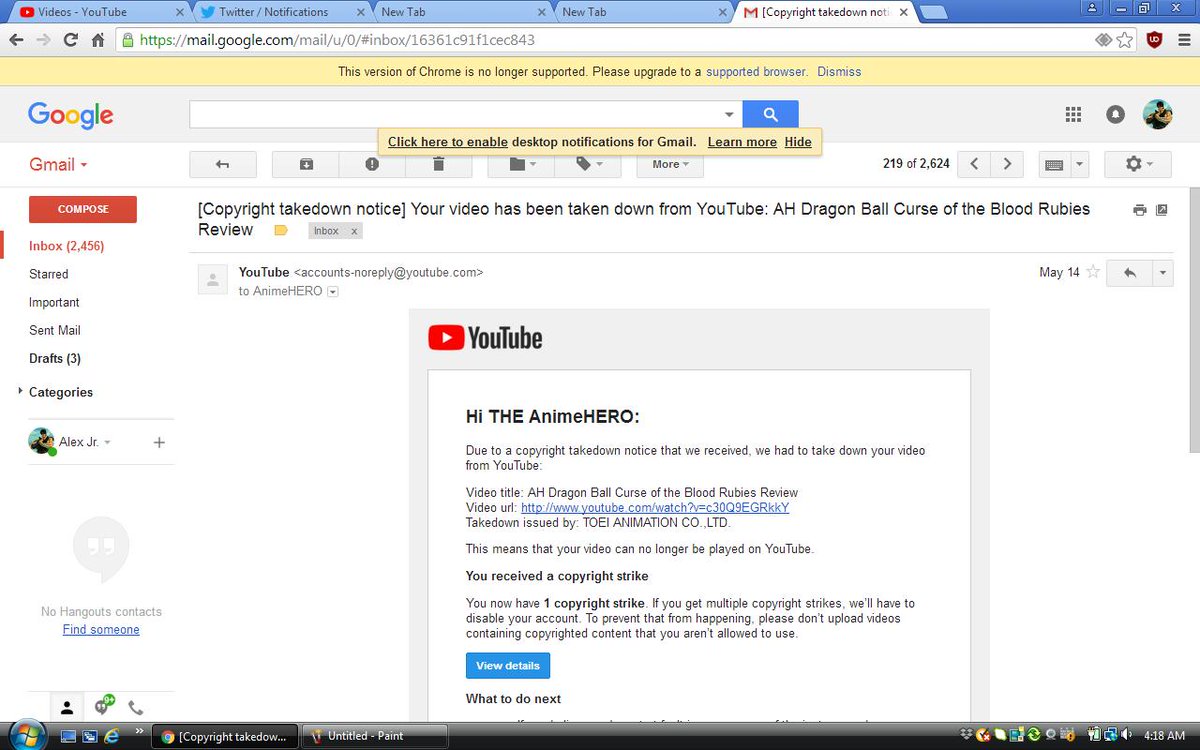Click the blue Gmail search button
This screenshot has width=1200, height=750.
click(770, 114)
